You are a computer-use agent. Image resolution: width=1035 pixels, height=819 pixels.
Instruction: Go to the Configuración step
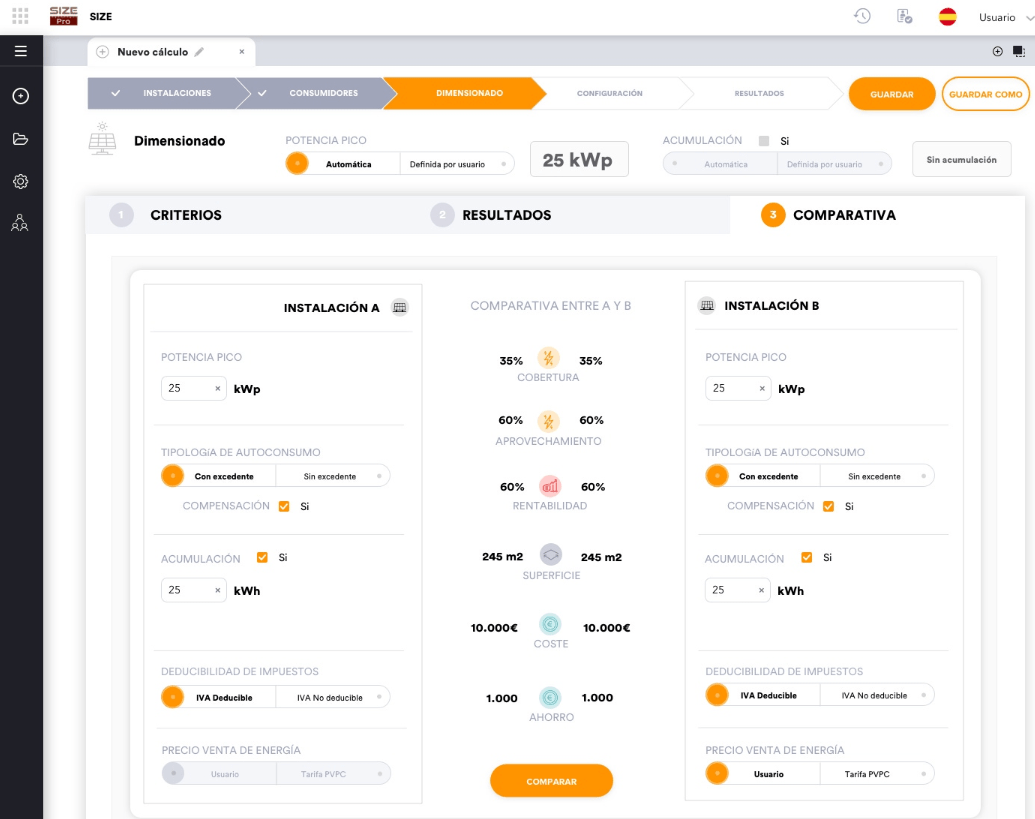pos(609,94)
